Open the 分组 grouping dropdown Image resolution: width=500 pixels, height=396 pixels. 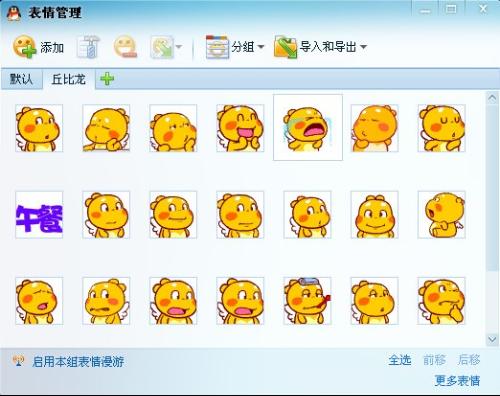coord(235,47)
